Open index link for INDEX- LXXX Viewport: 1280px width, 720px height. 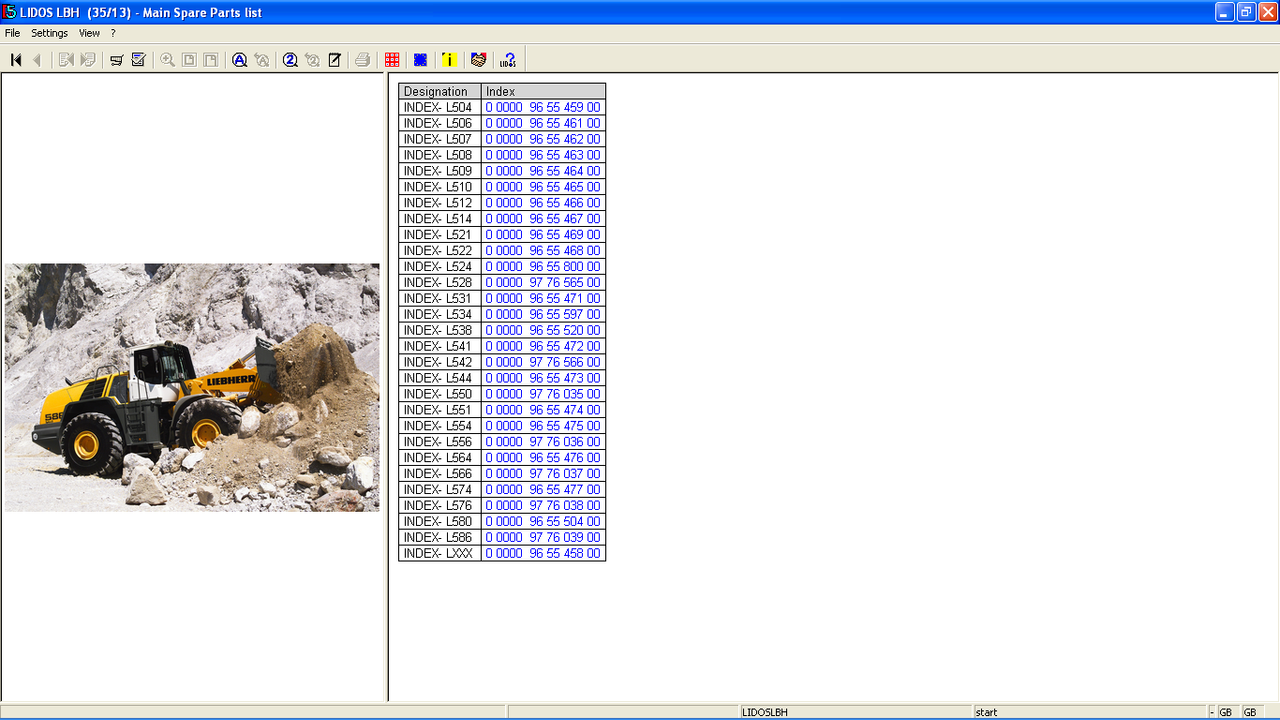(543, 554)
